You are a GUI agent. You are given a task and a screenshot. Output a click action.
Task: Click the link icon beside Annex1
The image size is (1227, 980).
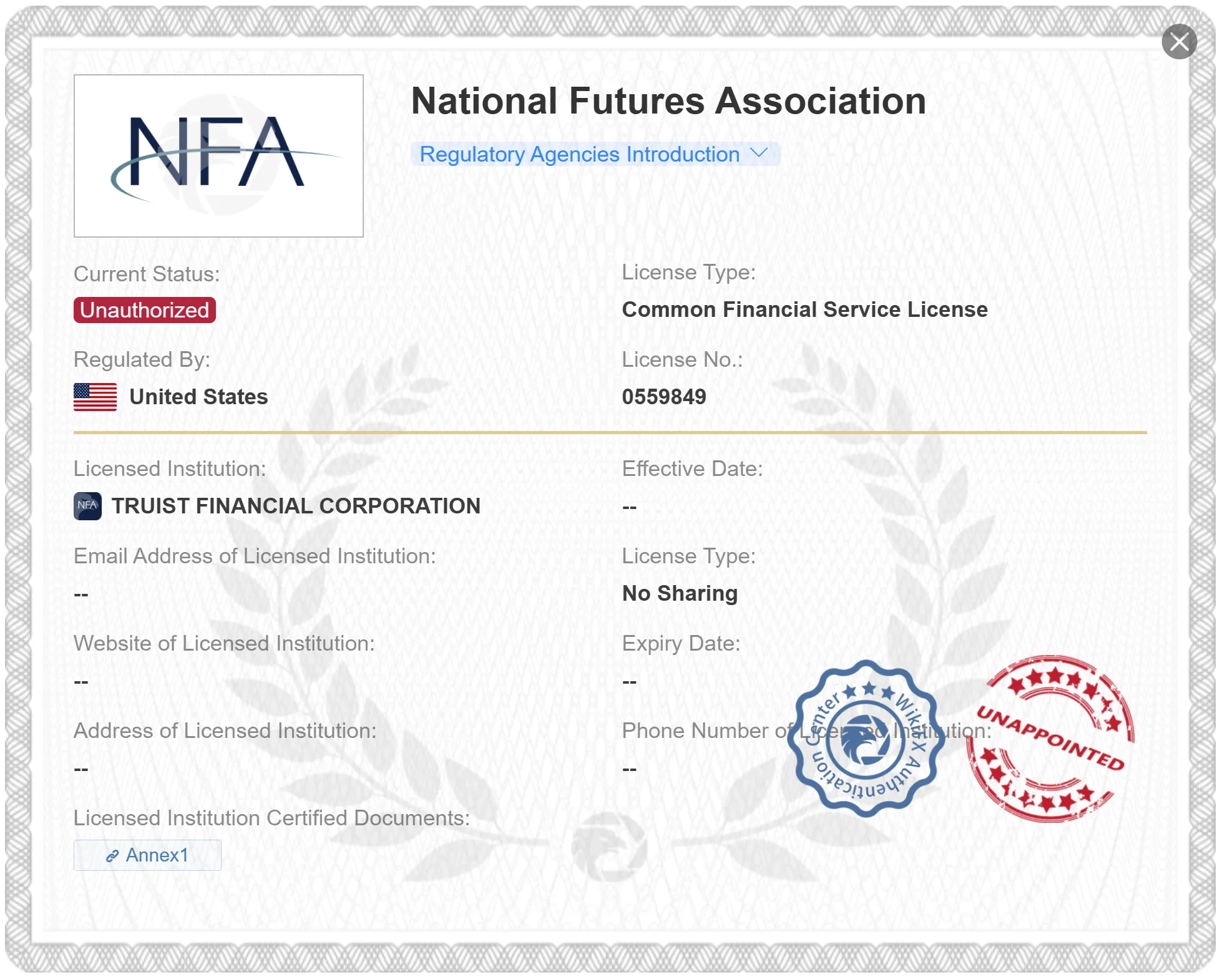point(112,856)
